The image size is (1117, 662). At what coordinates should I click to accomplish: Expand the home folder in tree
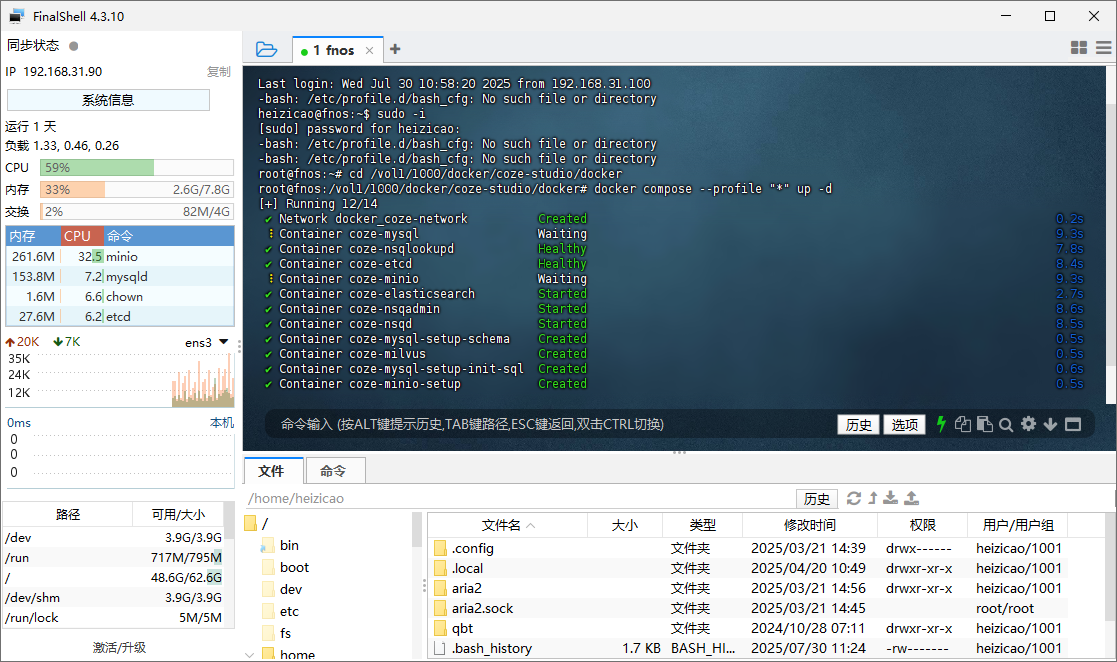250,655
